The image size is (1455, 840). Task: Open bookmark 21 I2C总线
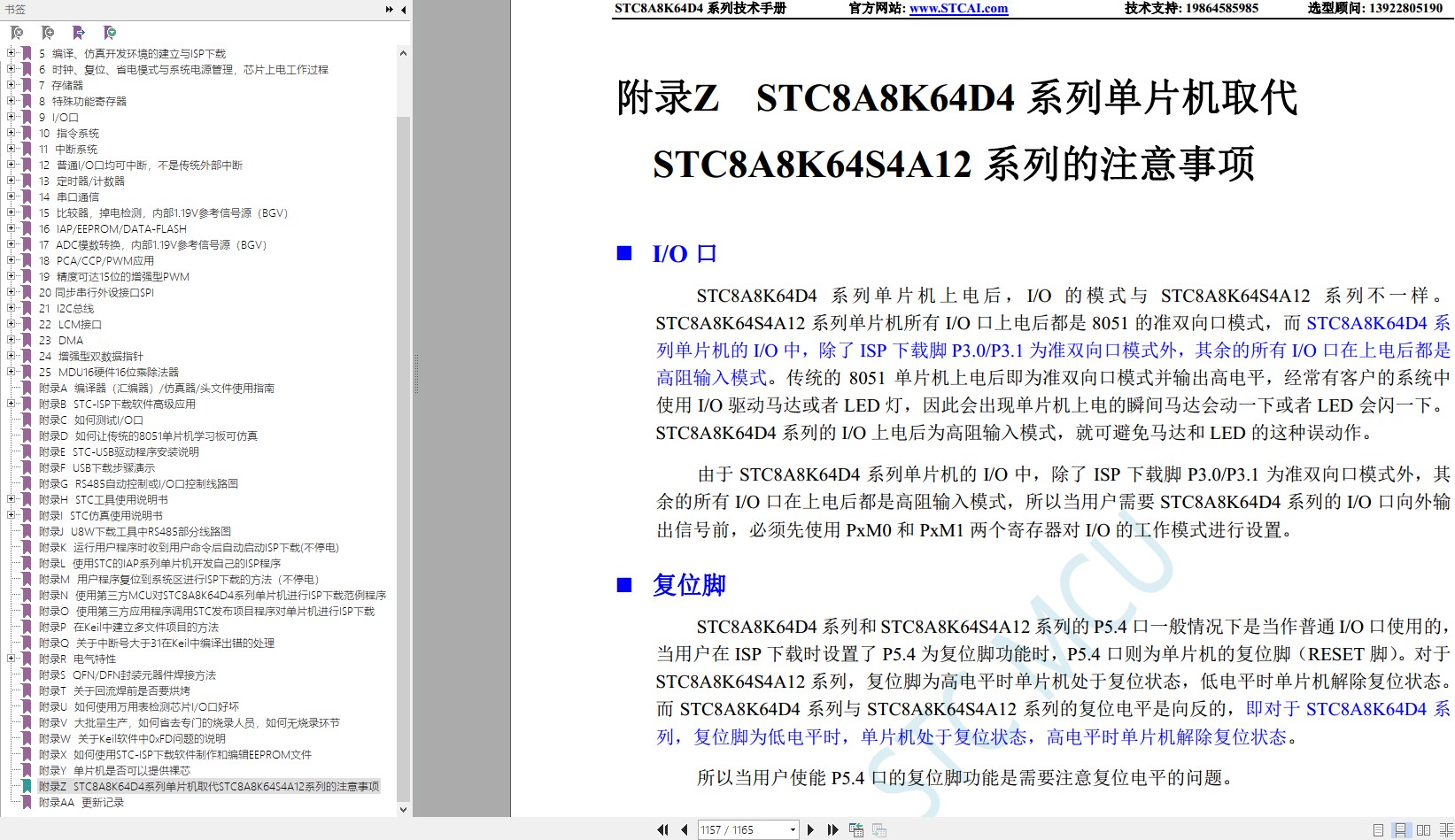[x=66, y=308]
